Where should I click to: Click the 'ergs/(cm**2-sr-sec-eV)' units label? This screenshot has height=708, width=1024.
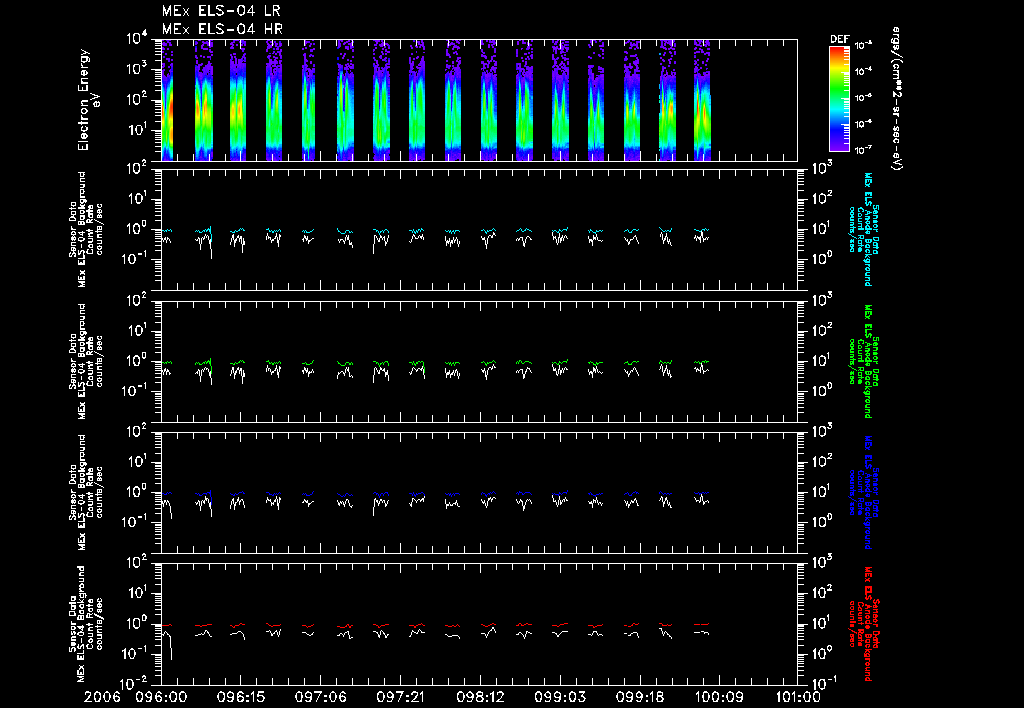pyautogui.click(x=896, y=99)
